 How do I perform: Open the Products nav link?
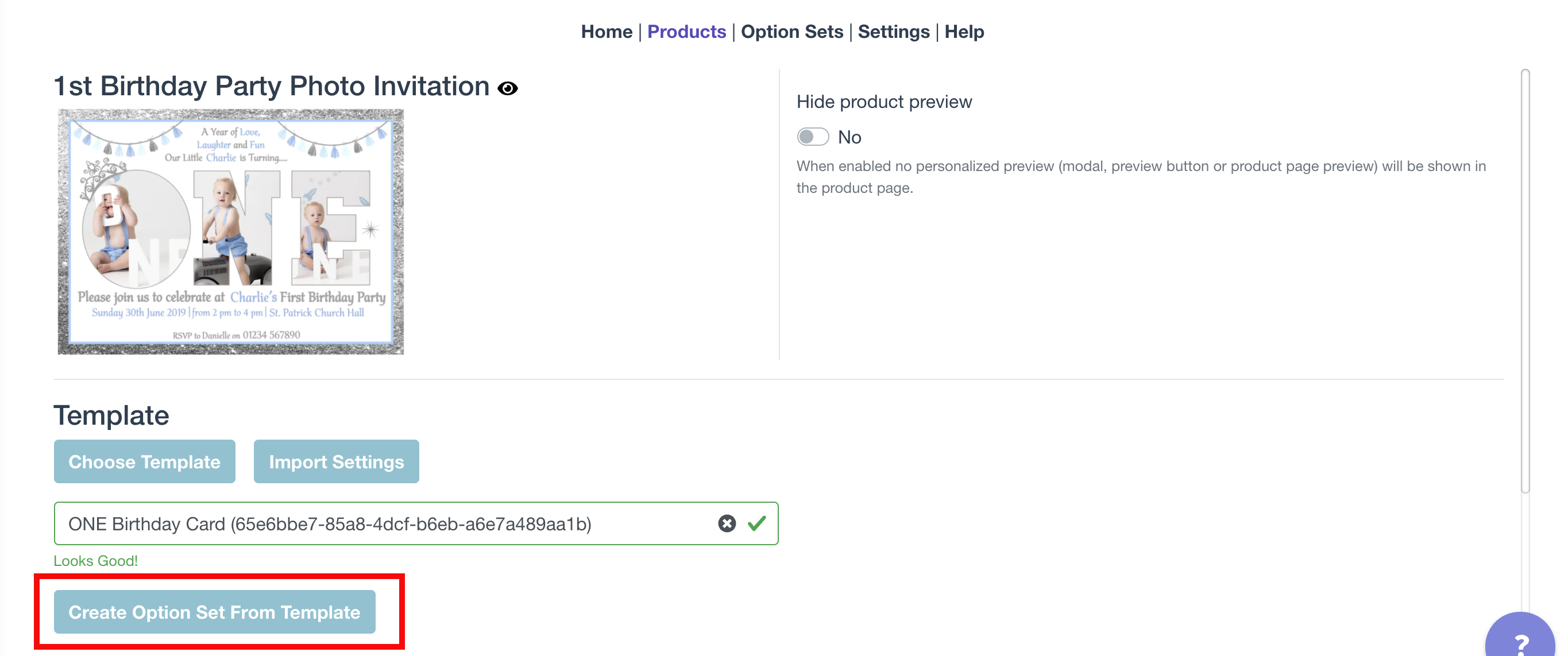point(686,32)
